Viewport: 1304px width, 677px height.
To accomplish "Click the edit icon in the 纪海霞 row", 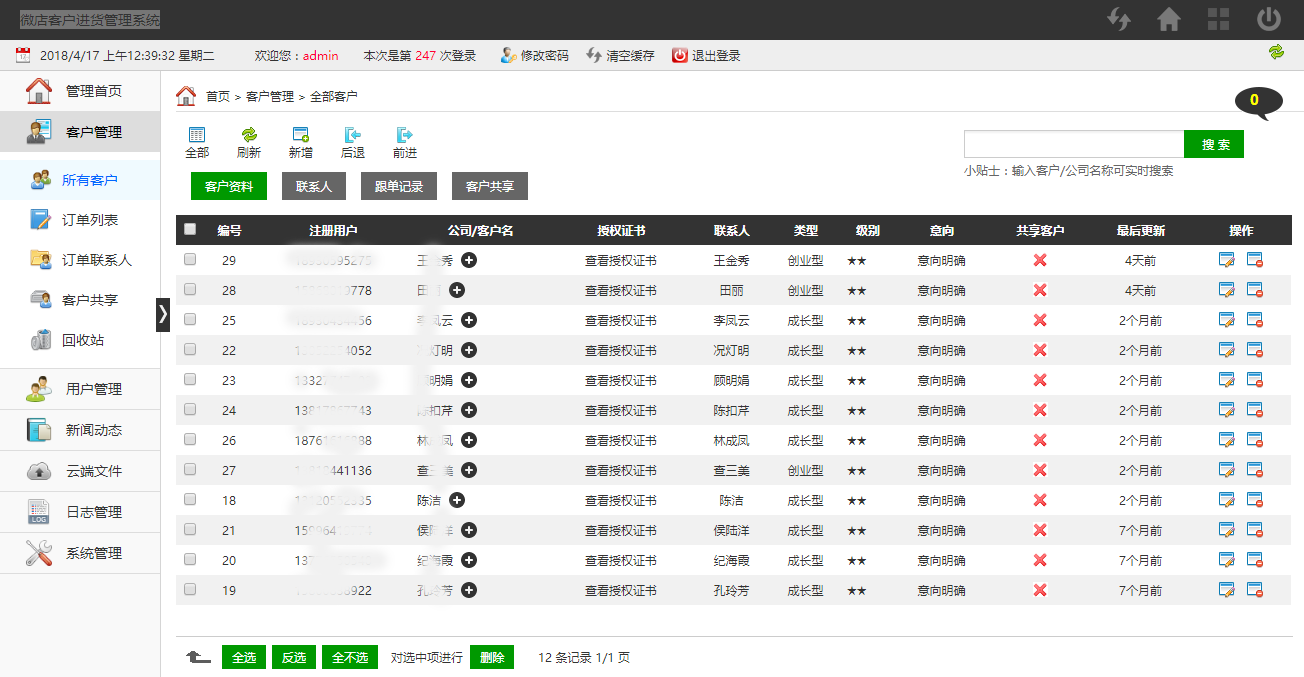I will tap(1227, 560).
